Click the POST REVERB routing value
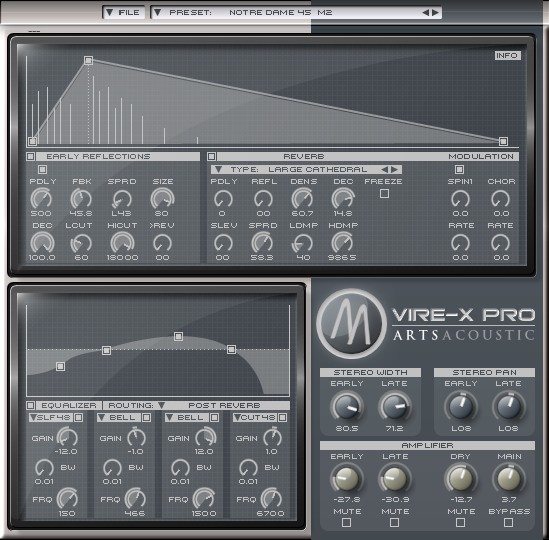The height and width of the screenshot is (540, 549). (224, 405)
